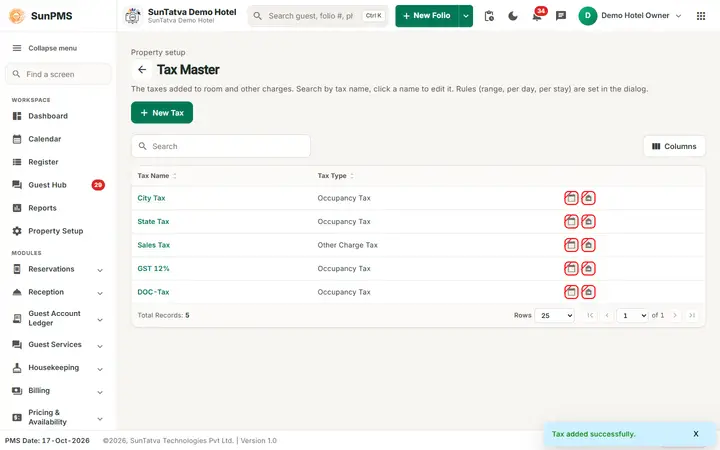This screenshot has height=450, width=720.
Task: Click the Guest Hub badge showing 29
Action: (x=98, y=185)
